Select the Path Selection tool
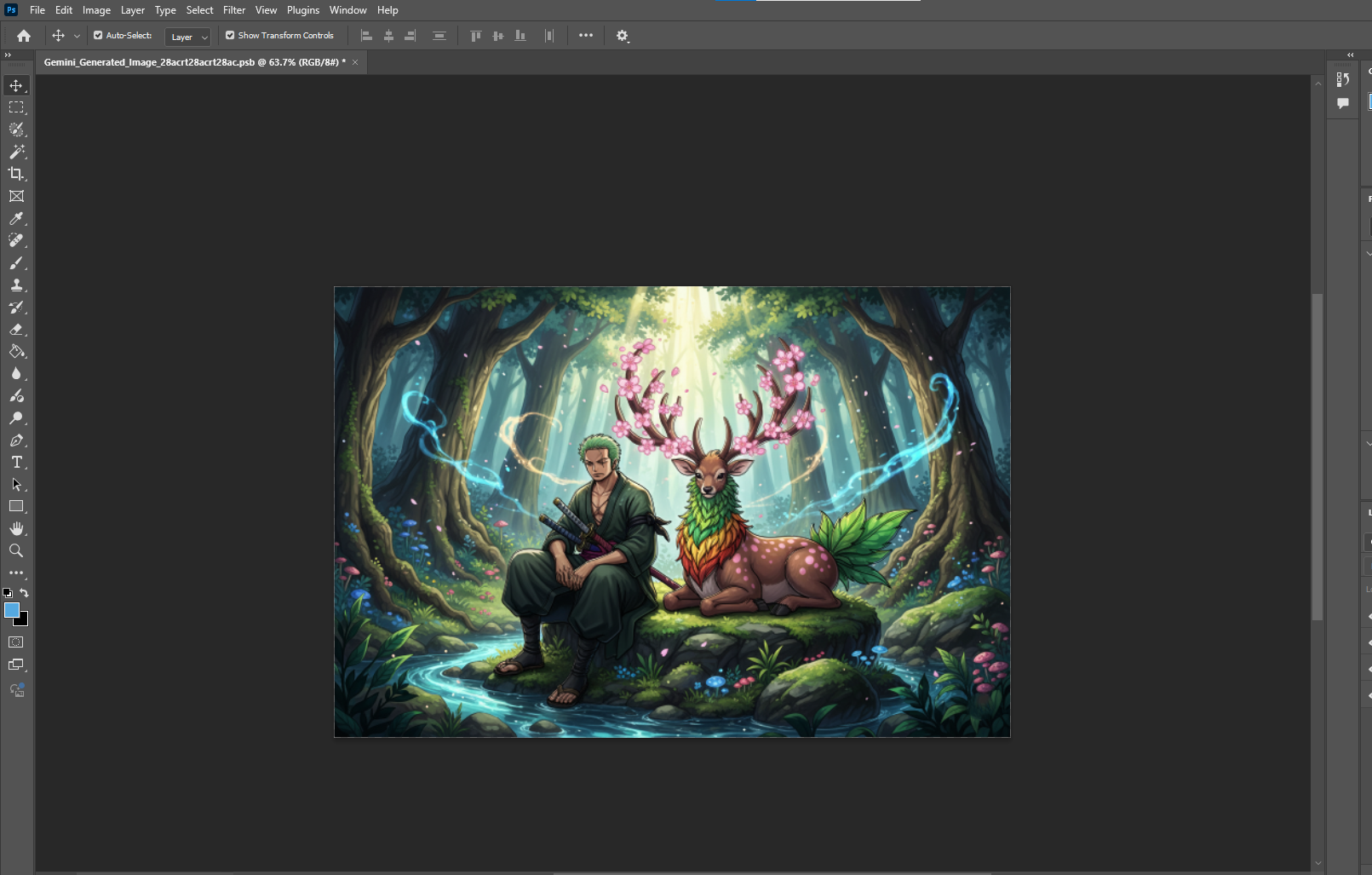 coord(16,484)
